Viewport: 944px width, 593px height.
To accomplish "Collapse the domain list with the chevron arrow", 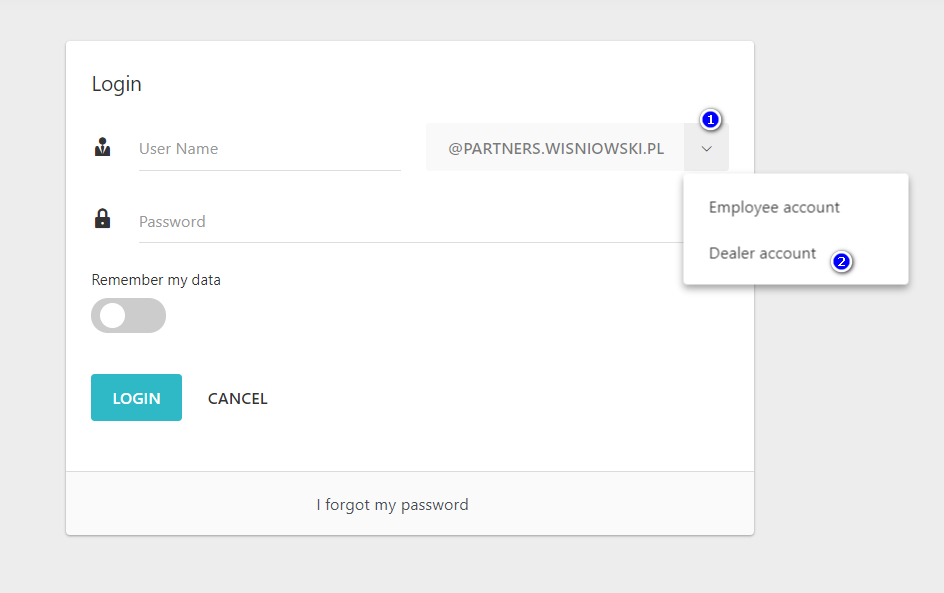I will (707, 148).
